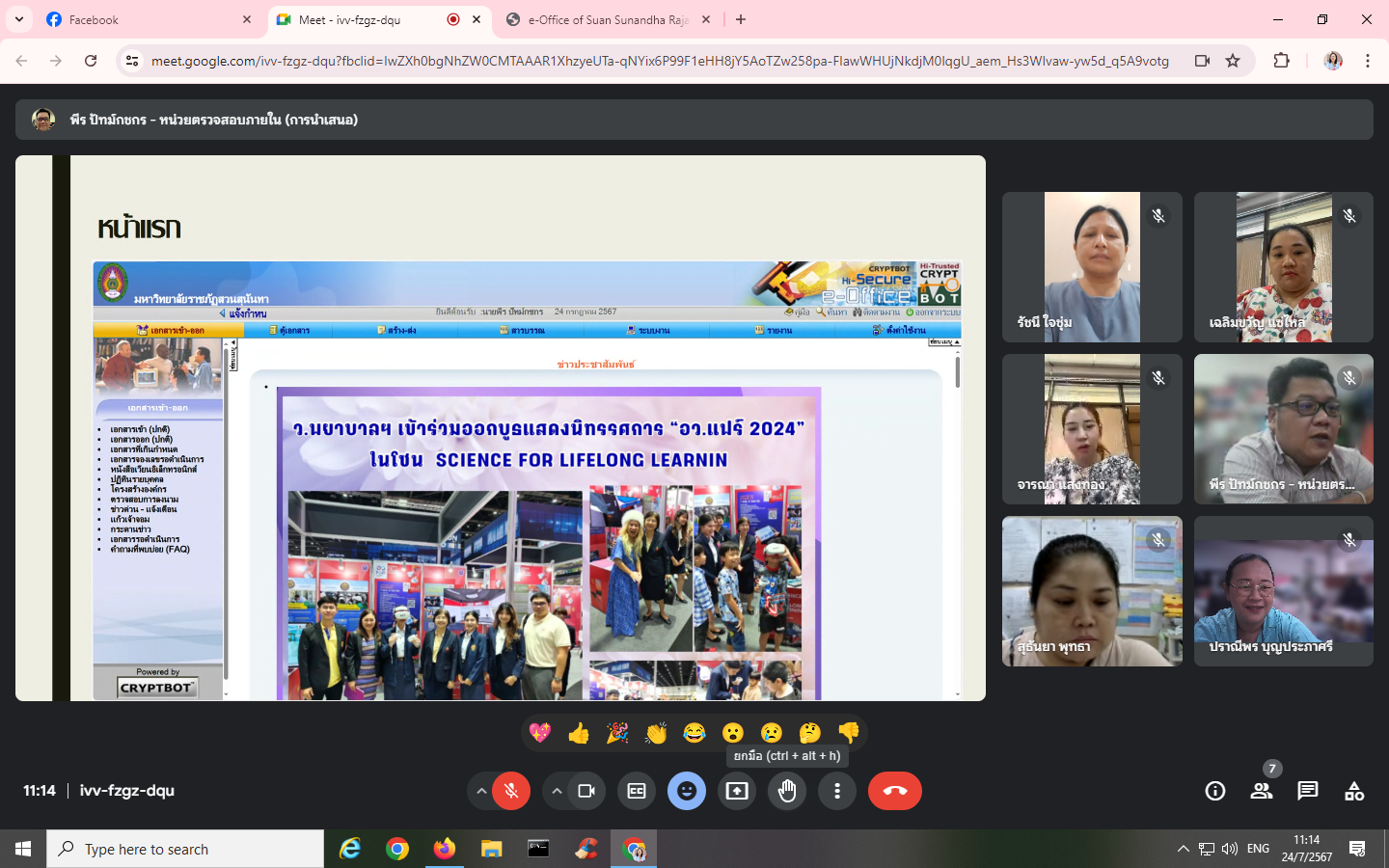The height and width of the screenshot is (868, 1389).
Task: Send the party popper reaction
Action: [617, 734]
